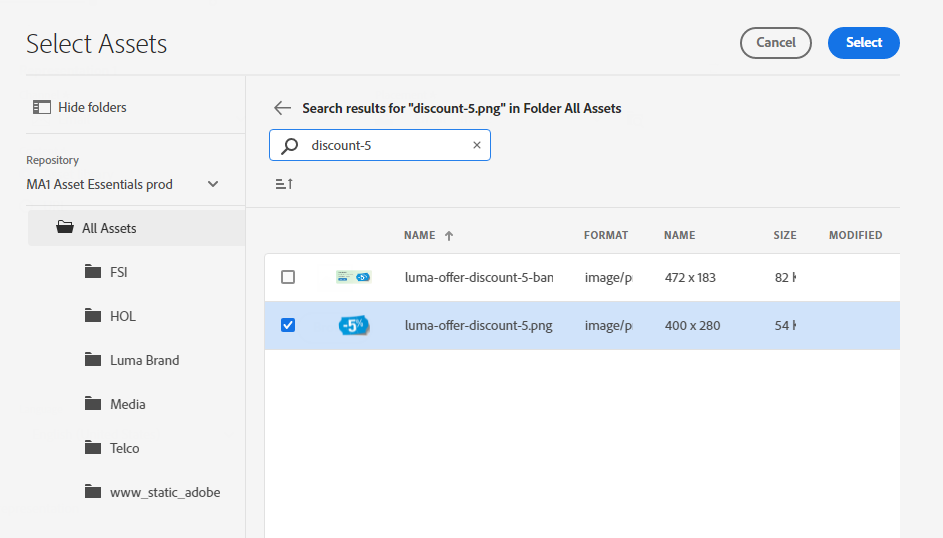Click the MODIFIED column header
Viewport: 943px width, 538px height.
pyautogui.click(x=855, y=235)
